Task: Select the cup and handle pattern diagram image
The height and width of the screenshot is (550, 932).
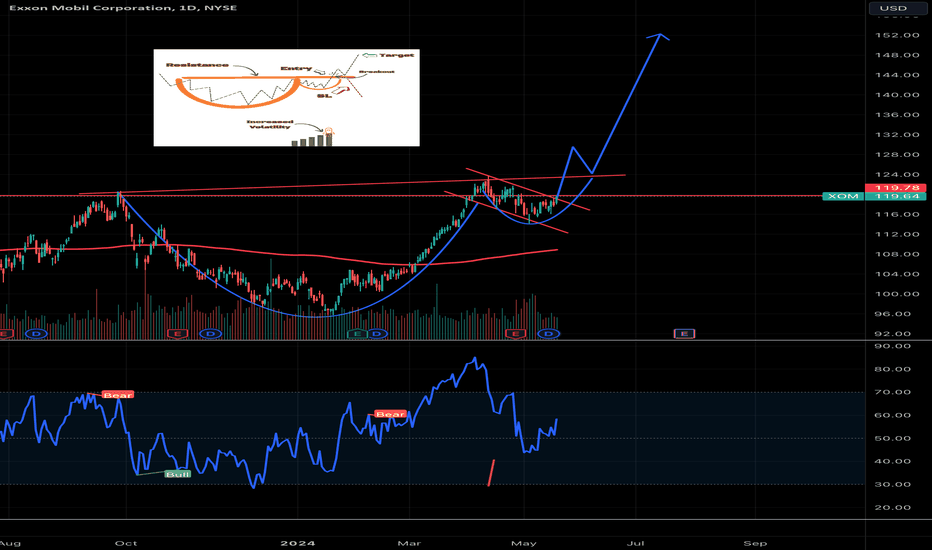Action: tap(286, 98)
